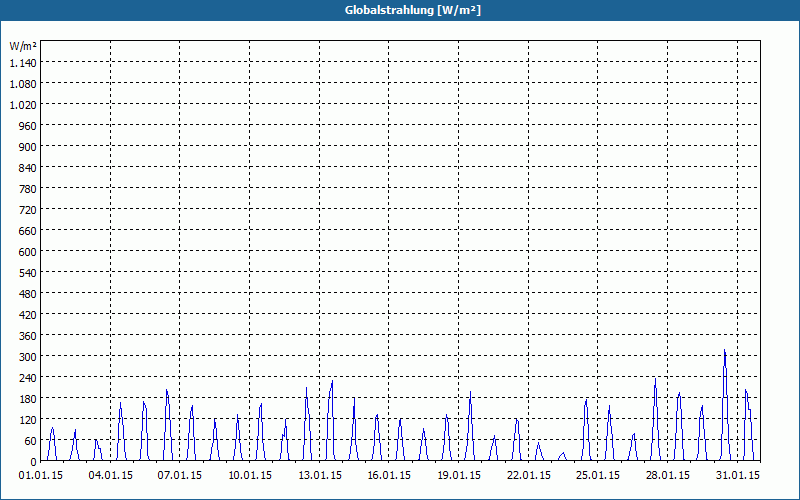Click the Globalstrahlung [W/m²] chart title

413,10
